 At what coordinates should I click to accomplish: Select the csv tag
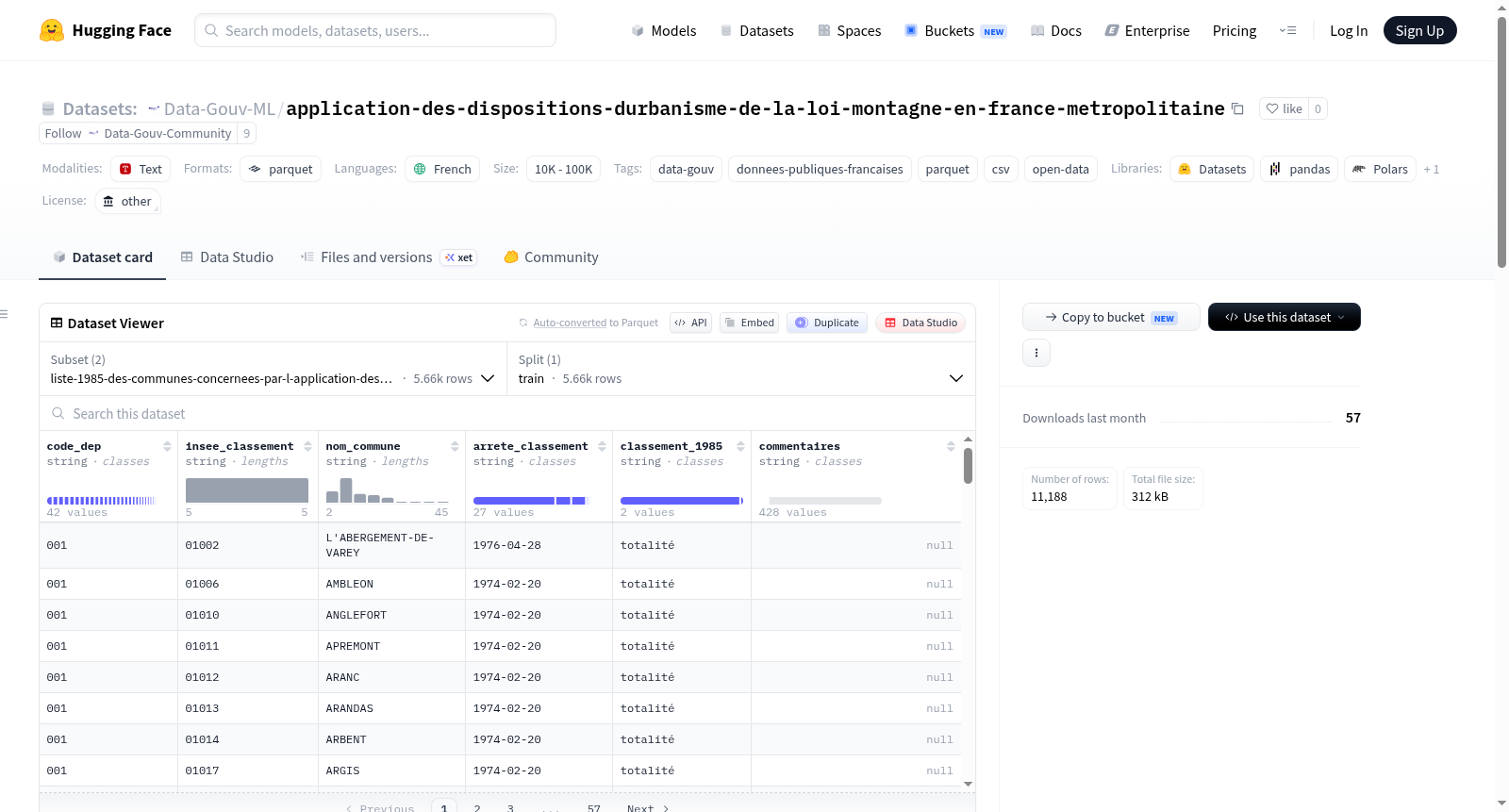[x=1001, y=169]
